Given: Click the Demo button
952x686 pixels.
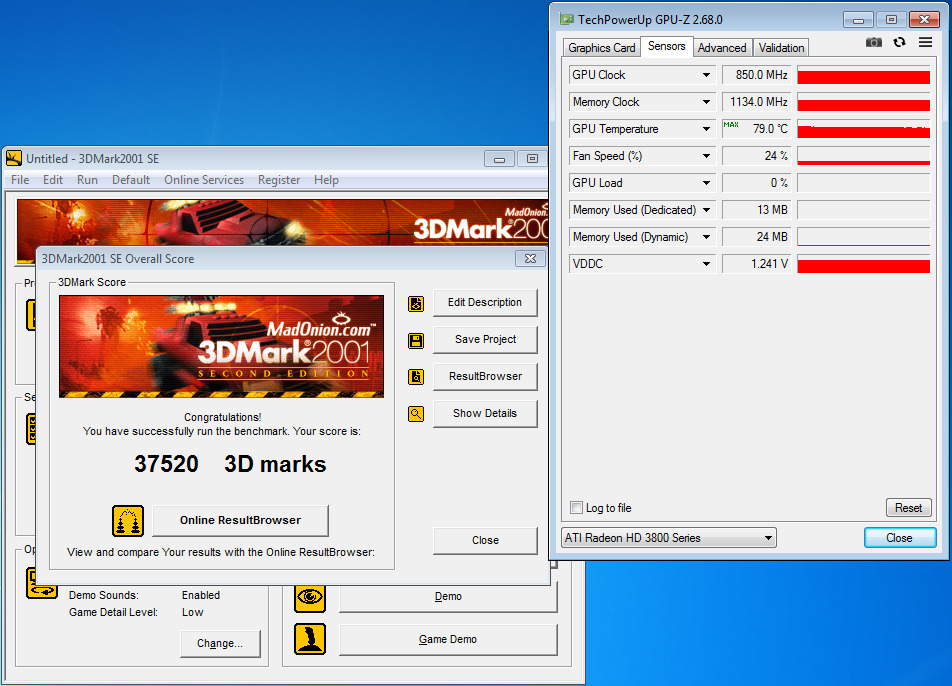Looking at the screenshot, I should coord(448,597).
